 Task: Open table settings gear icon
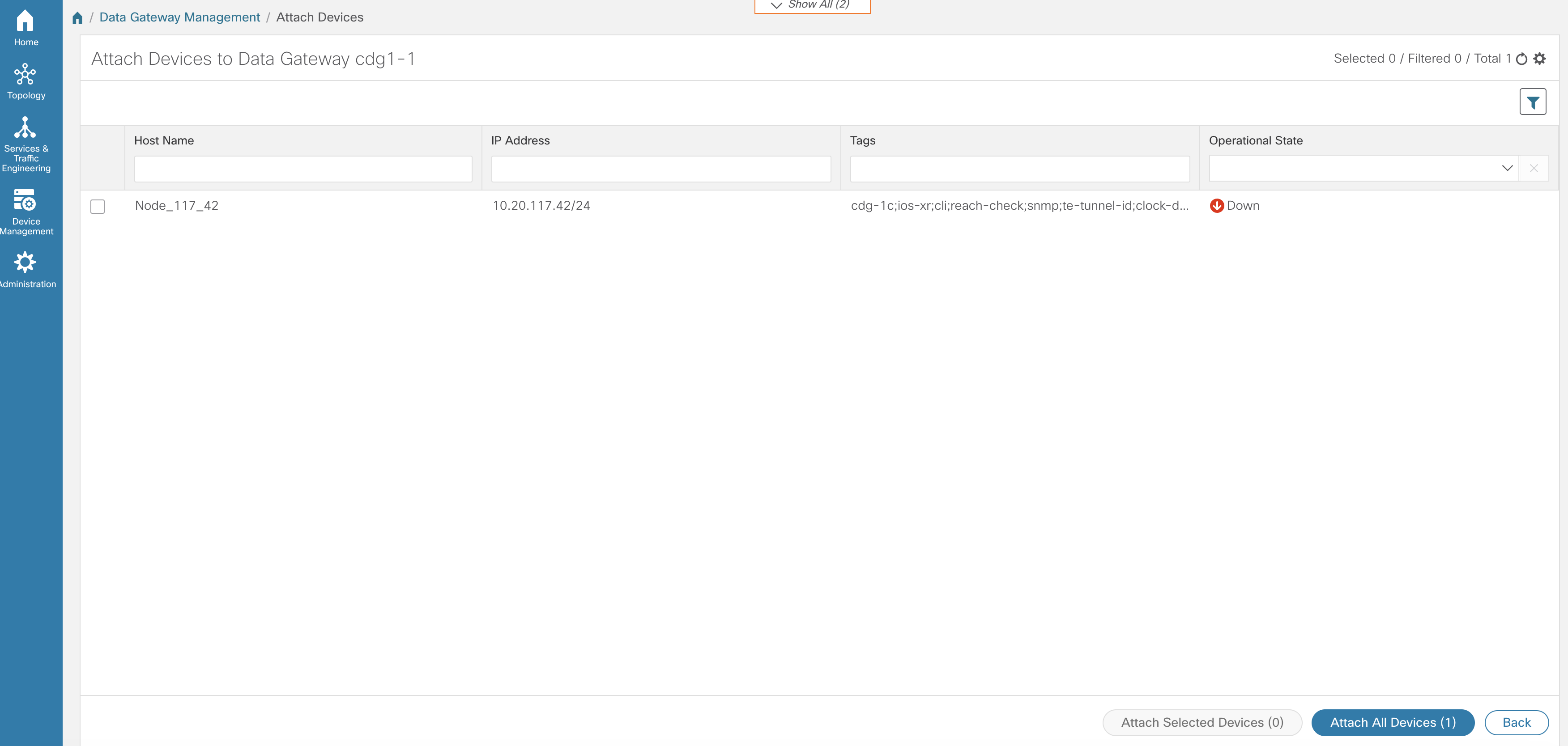pos(1539,59)
